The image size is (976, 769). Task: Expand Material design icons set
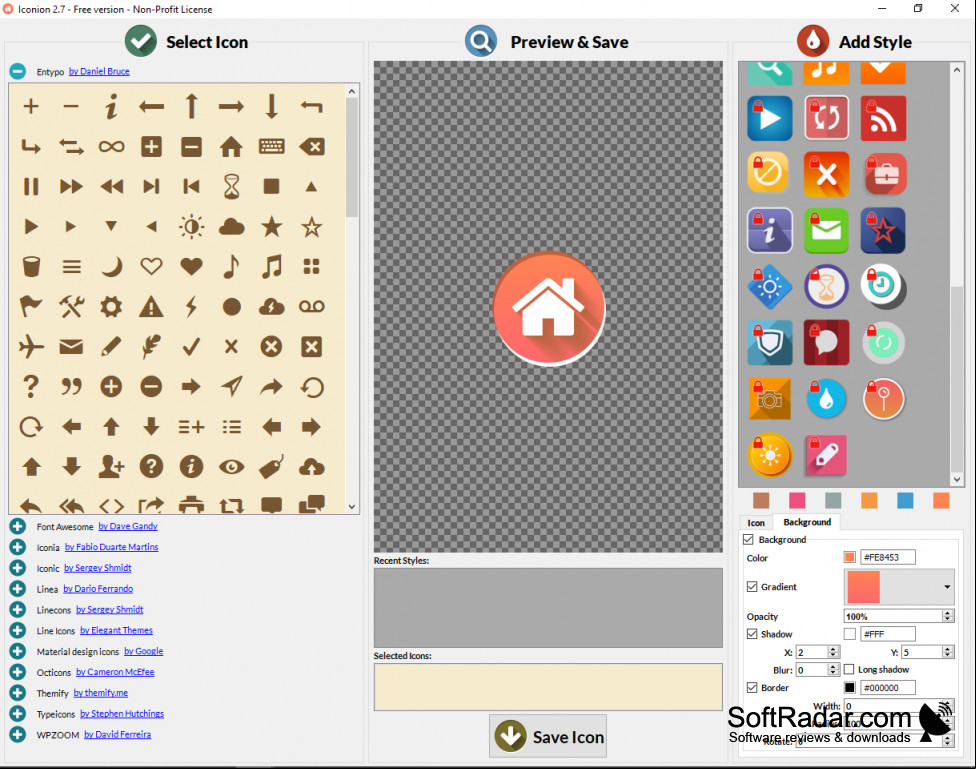pos(17,651)
